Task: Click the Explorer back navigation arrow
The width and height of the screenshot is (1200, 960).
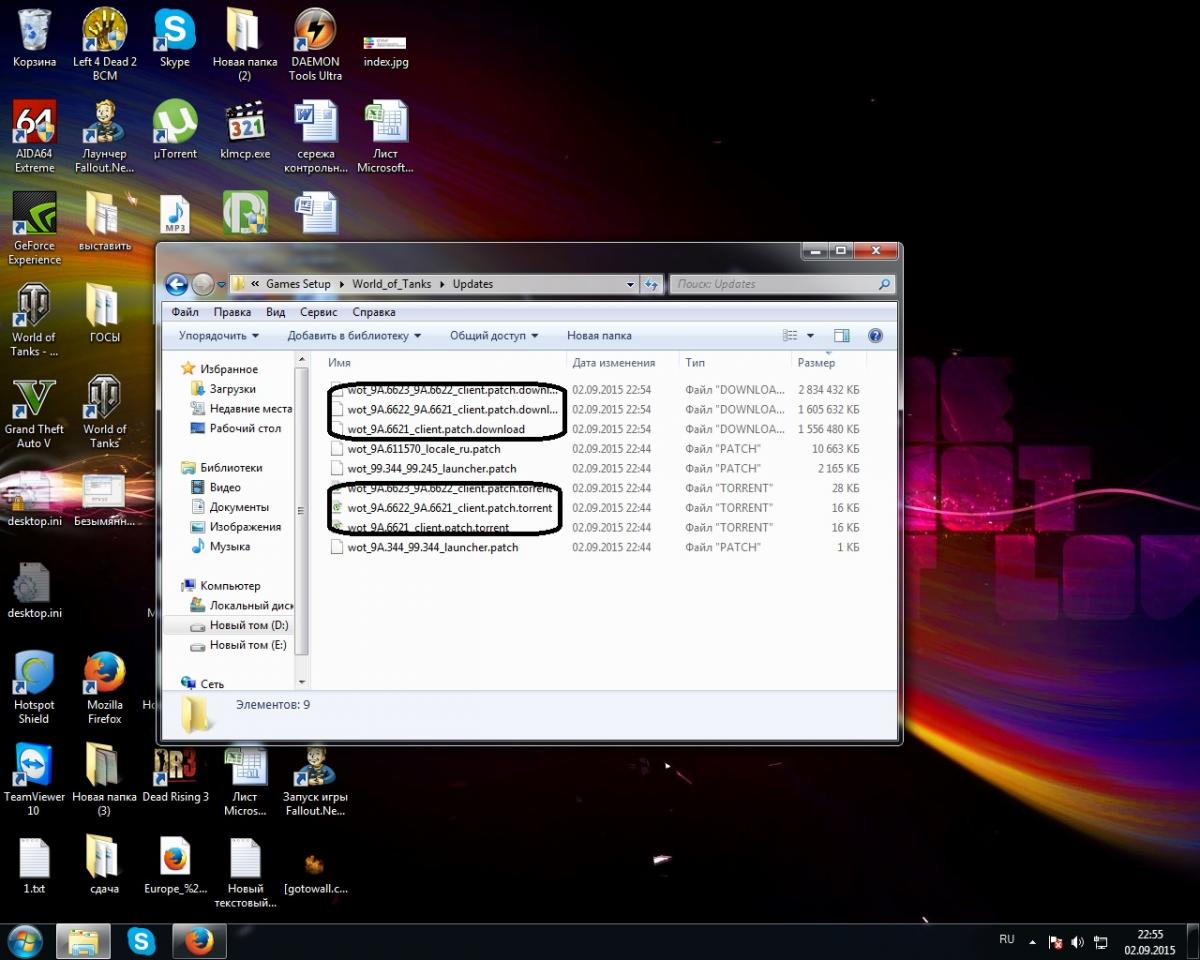Action: (177, 284)
